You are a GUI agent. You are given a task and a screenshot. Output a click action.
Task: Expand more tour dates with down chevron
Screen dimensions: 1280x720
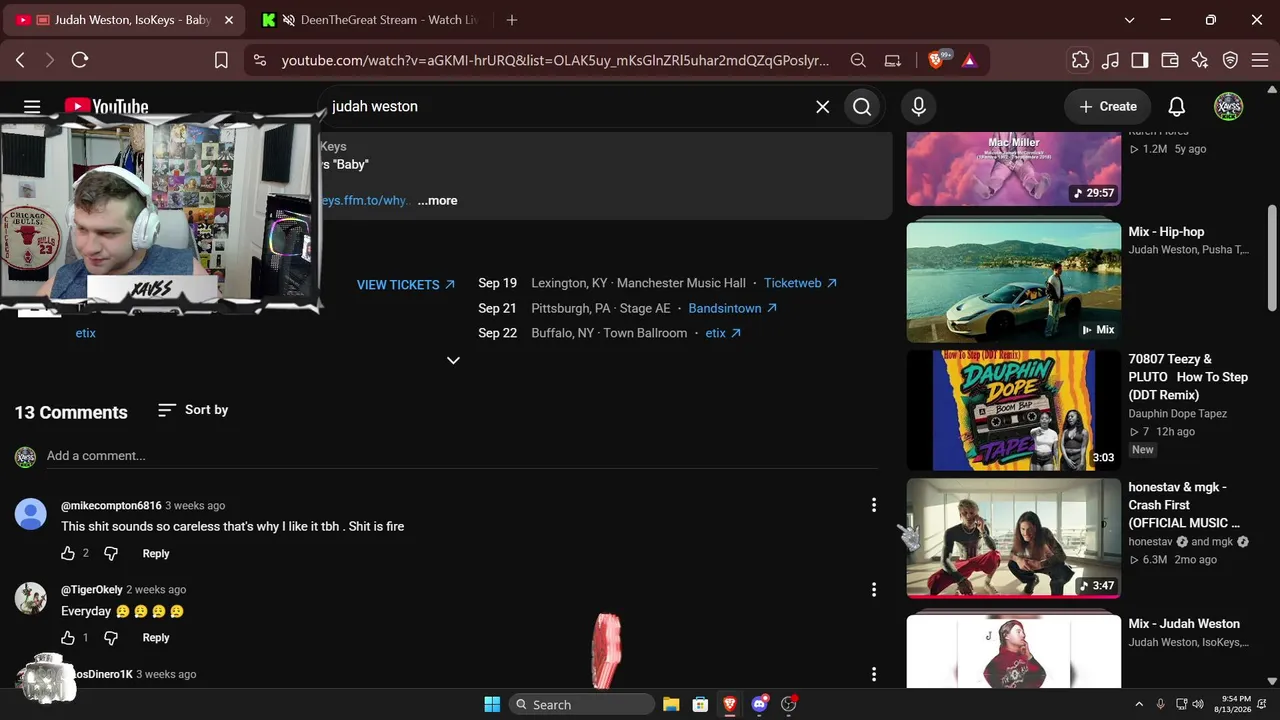453,360
